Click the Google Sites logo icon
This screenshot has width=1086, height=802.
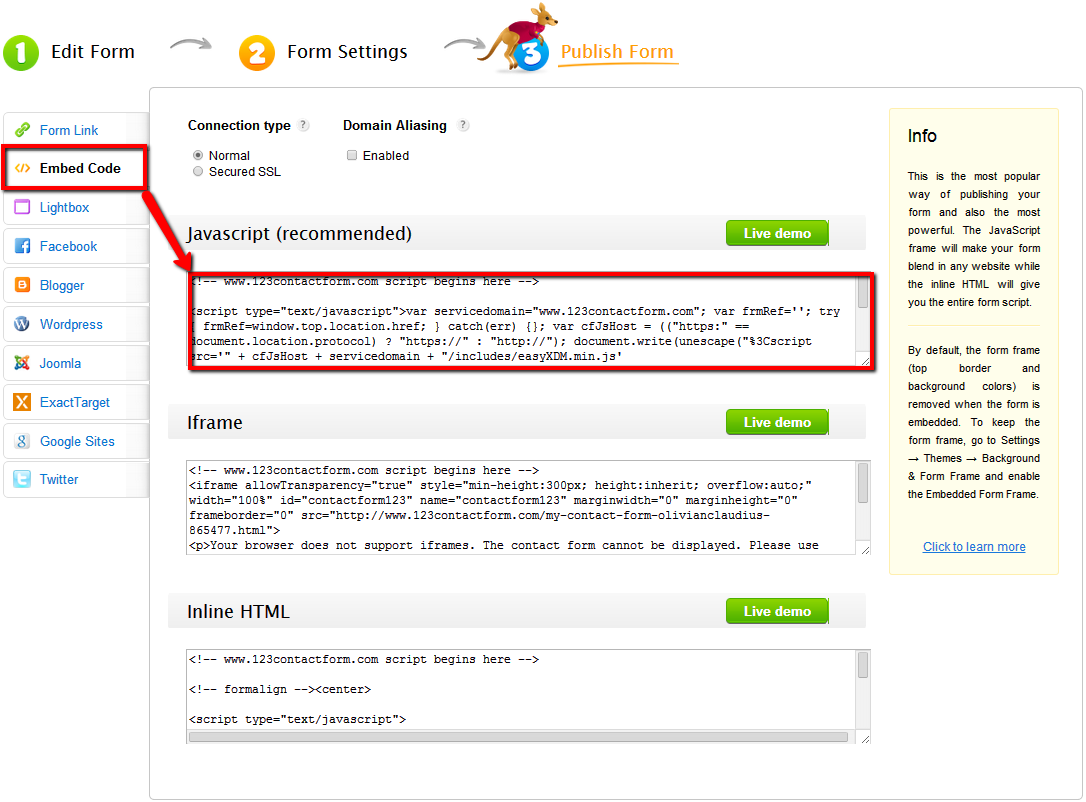tap(22, 441)
